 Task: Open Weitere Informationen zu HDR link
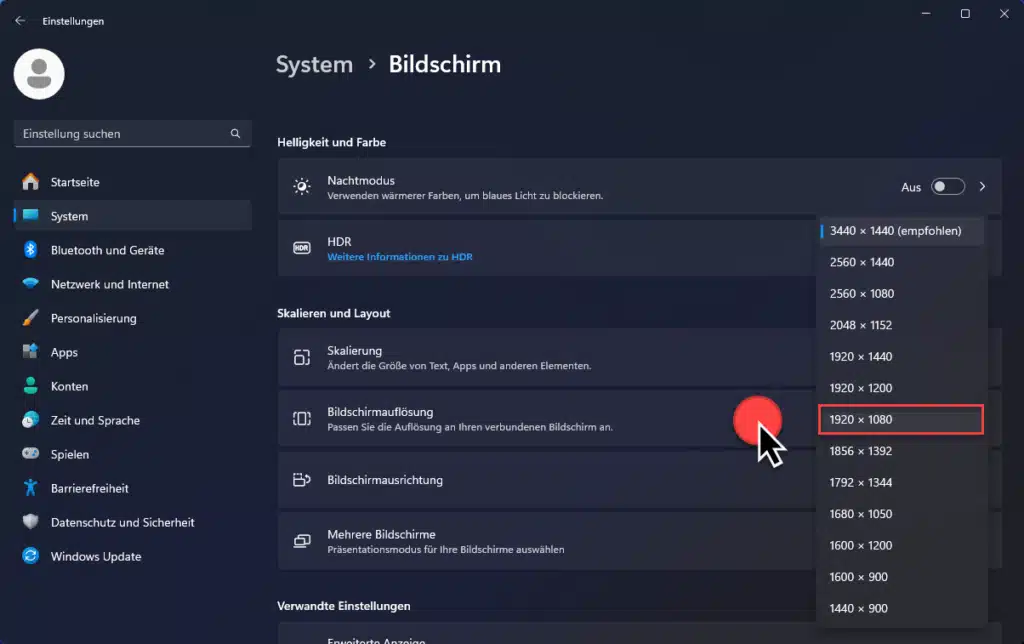click(399, 256)
